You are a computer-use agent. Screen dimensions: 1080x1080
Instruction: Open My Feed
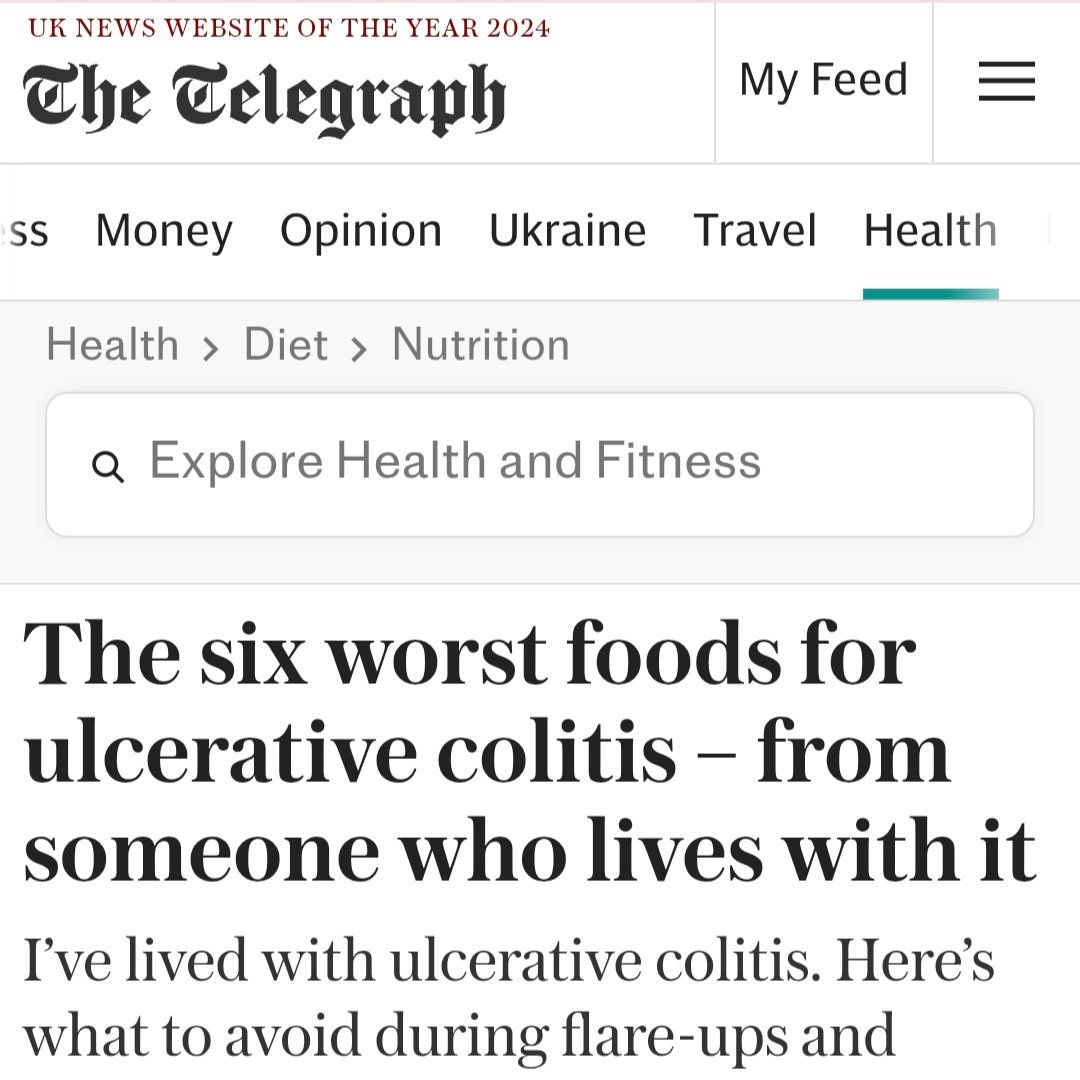[823, 80]
